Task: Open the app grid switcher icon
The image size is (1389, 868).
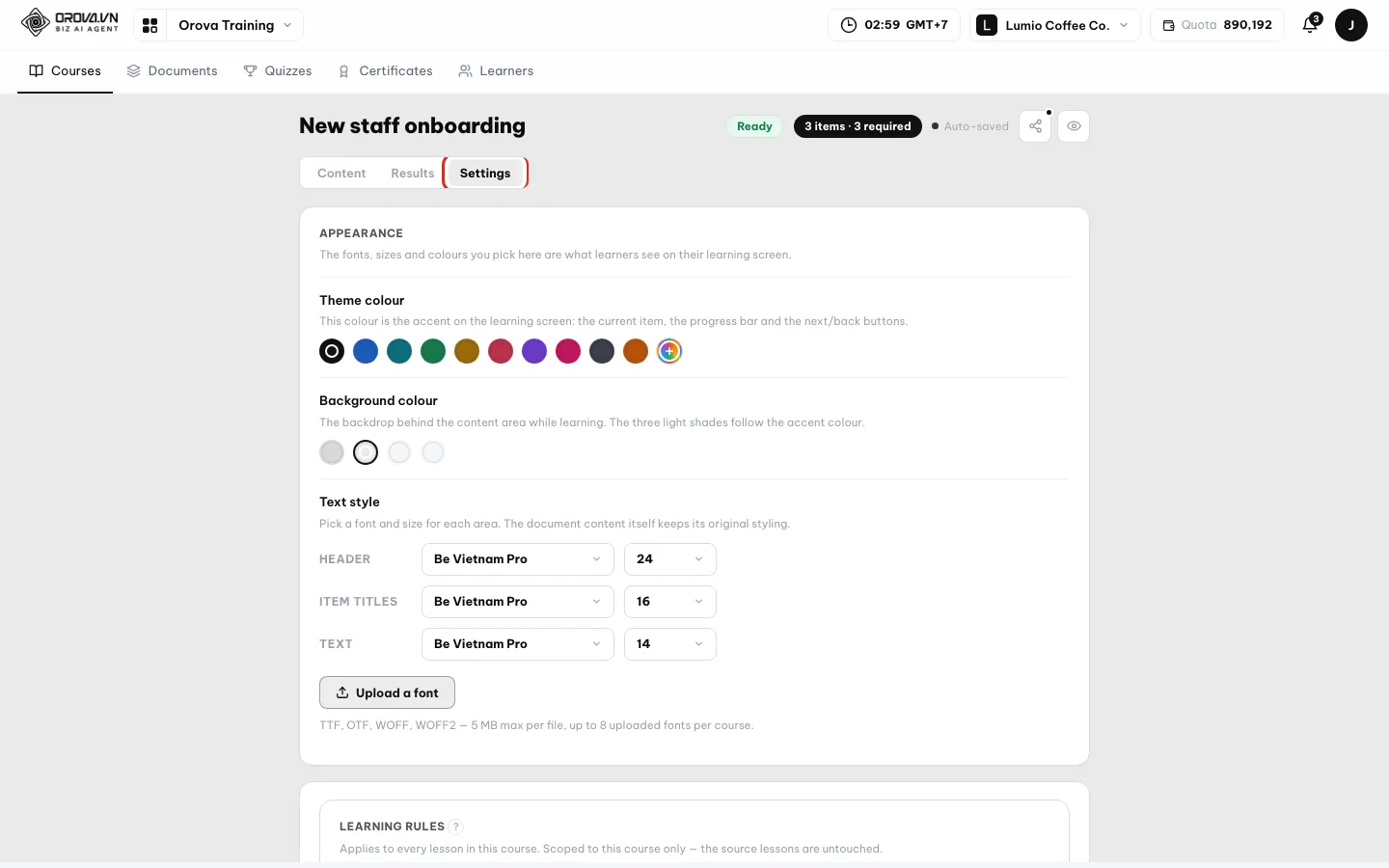Action: click(150, 25)
